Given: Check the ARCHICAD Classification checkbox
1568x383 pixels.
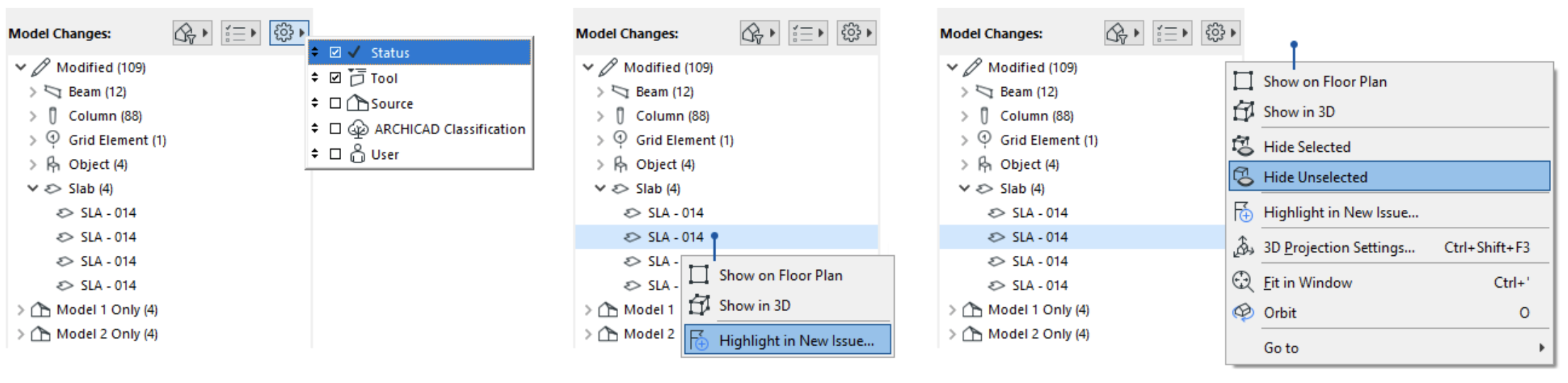Looking at the screenshot, I should [x=335, y=129].
